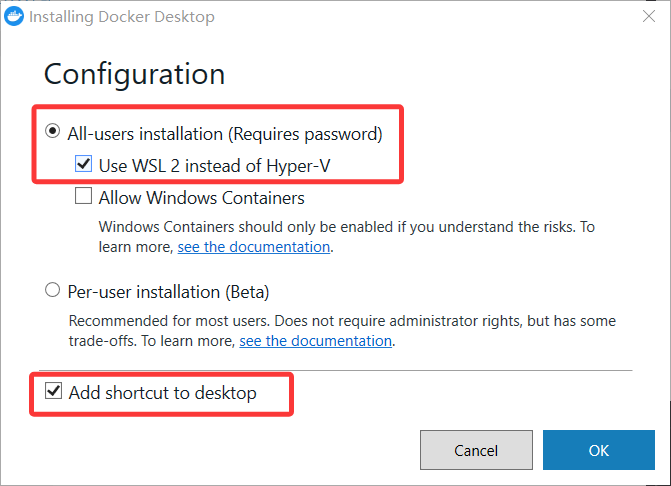
Task: Click the 'Allow Windows Containers' label text
Action: (x=202, y=198)
